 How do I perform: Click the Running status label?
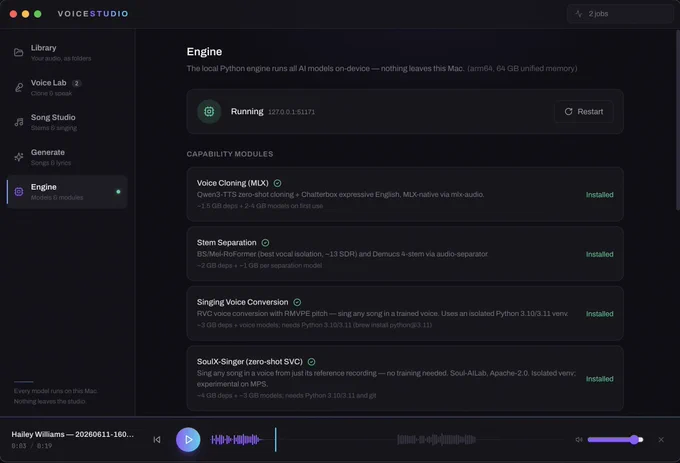[x=247, y=111]
